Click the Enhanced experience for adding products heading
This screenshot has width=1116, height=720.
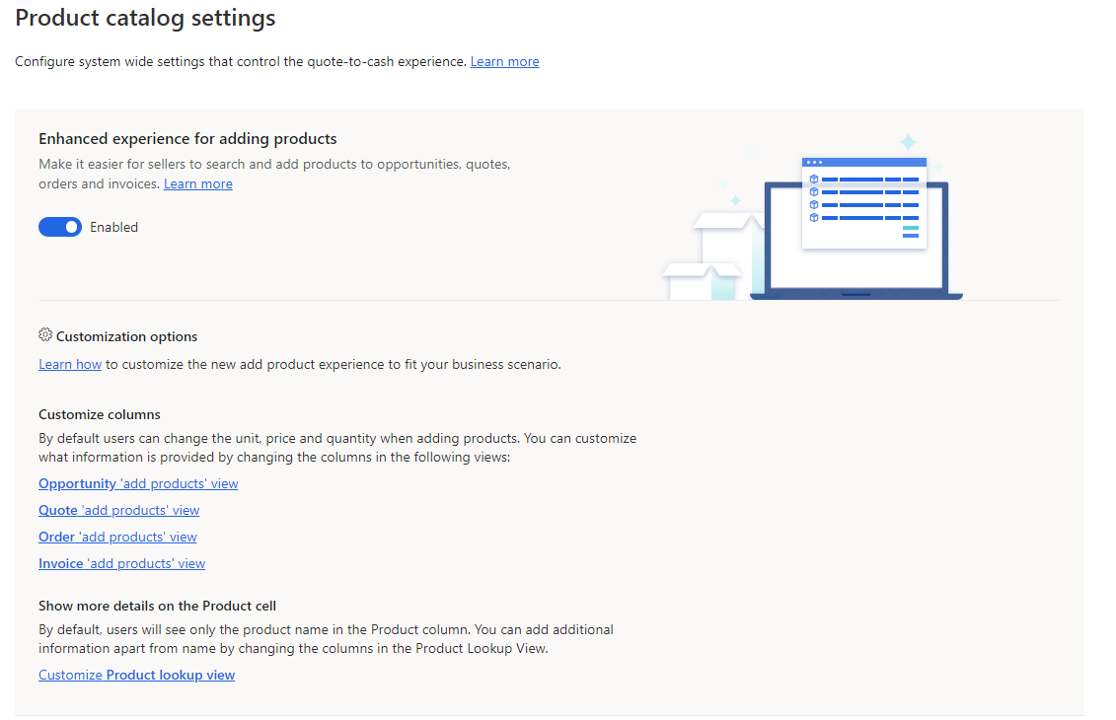(x=188, y=139)
